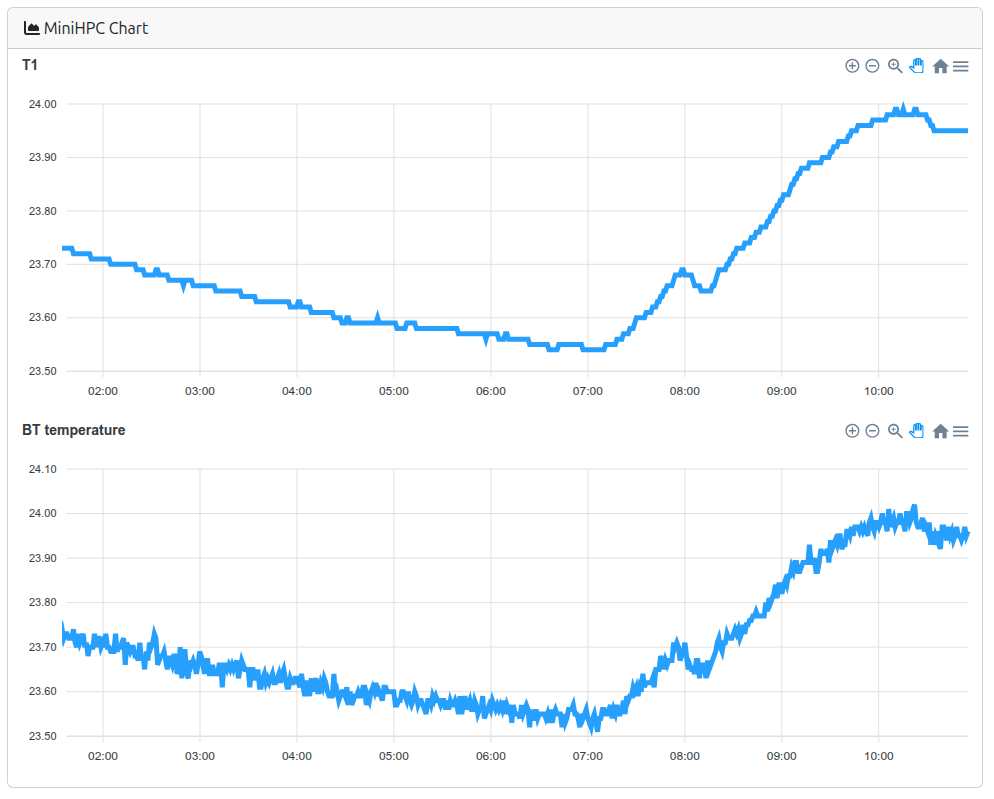Activate selection zoom on T1 chart
Screen dimensions: 994x799
(895, 66)
